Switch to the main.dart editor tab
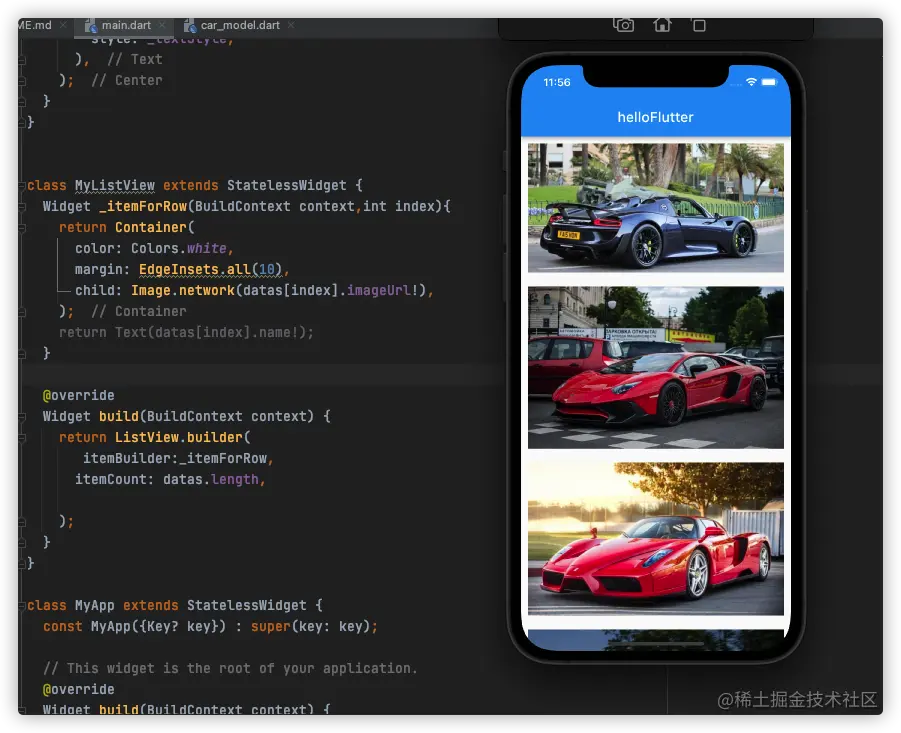 tap(126, 25)
